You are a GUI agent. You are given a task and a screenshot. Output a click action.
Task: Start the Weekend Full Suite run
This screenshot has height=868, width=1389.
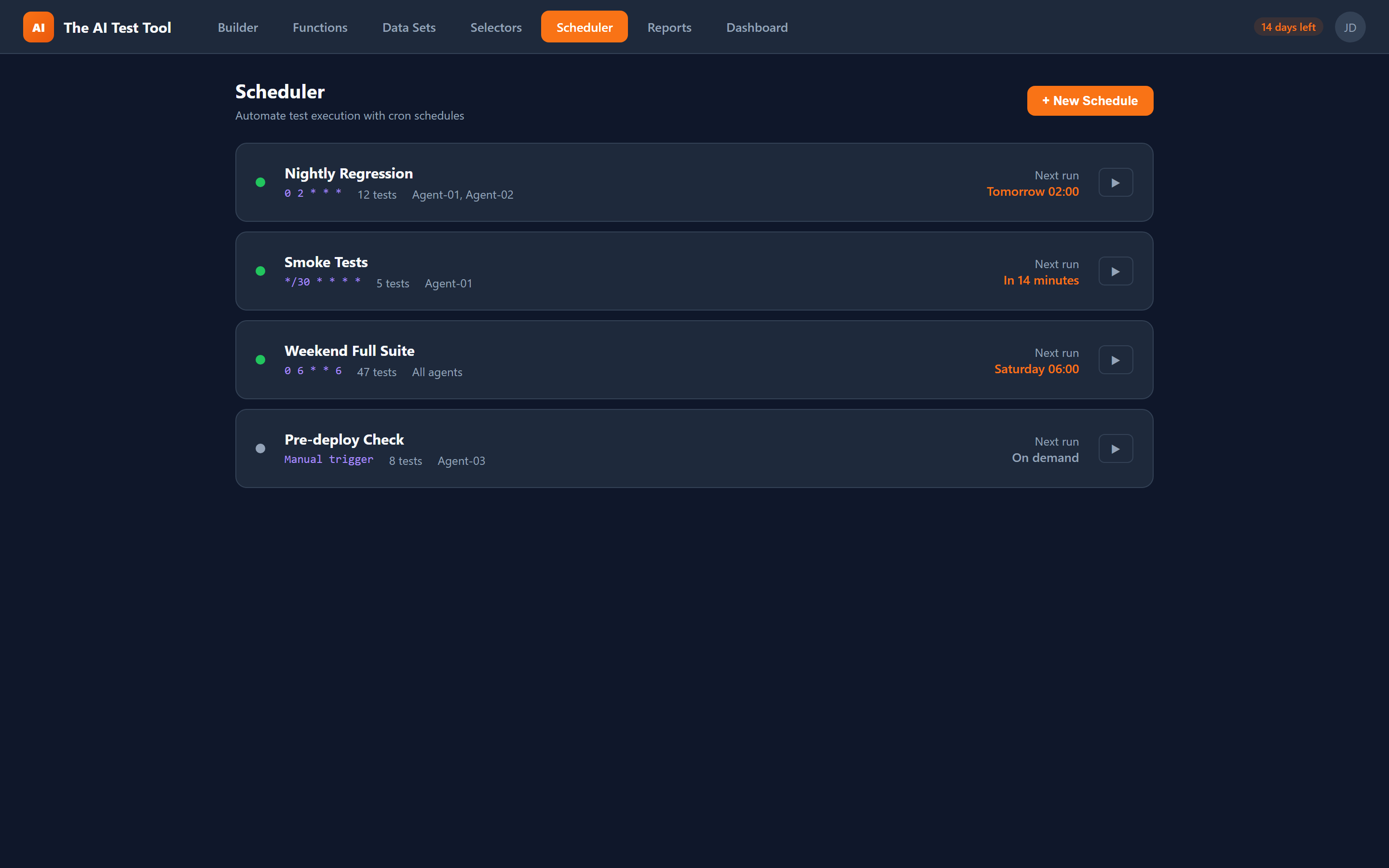pyautogui.click(x=1115, y=360)
